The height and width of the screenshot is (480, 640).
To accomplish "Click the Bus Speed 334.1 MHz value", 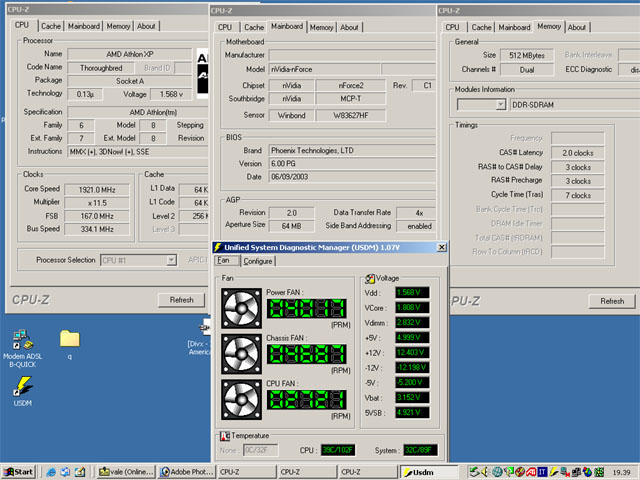I will [97, 229].
